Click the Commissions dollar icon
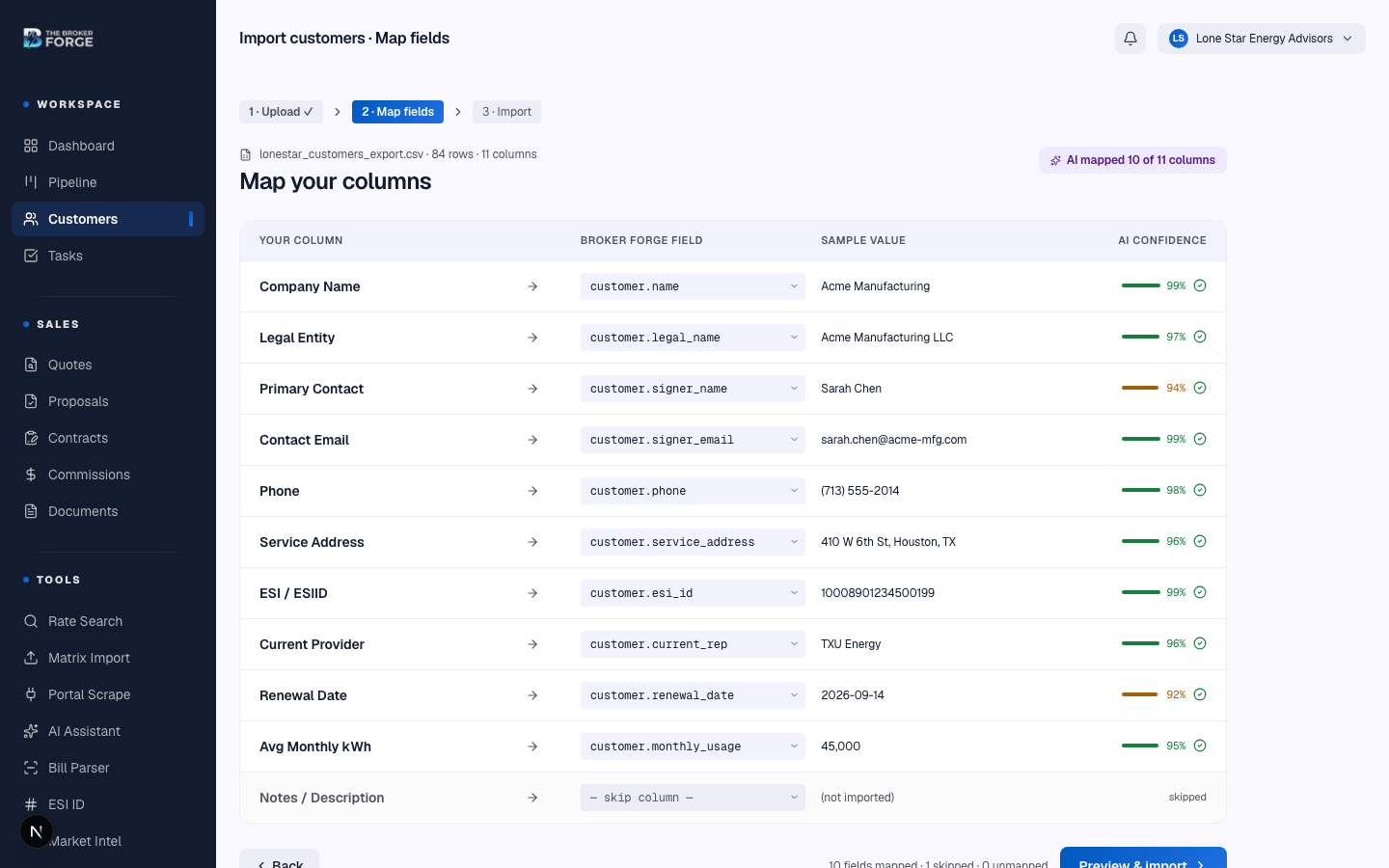Screen dimensions: 1389x868 point(31,475)
